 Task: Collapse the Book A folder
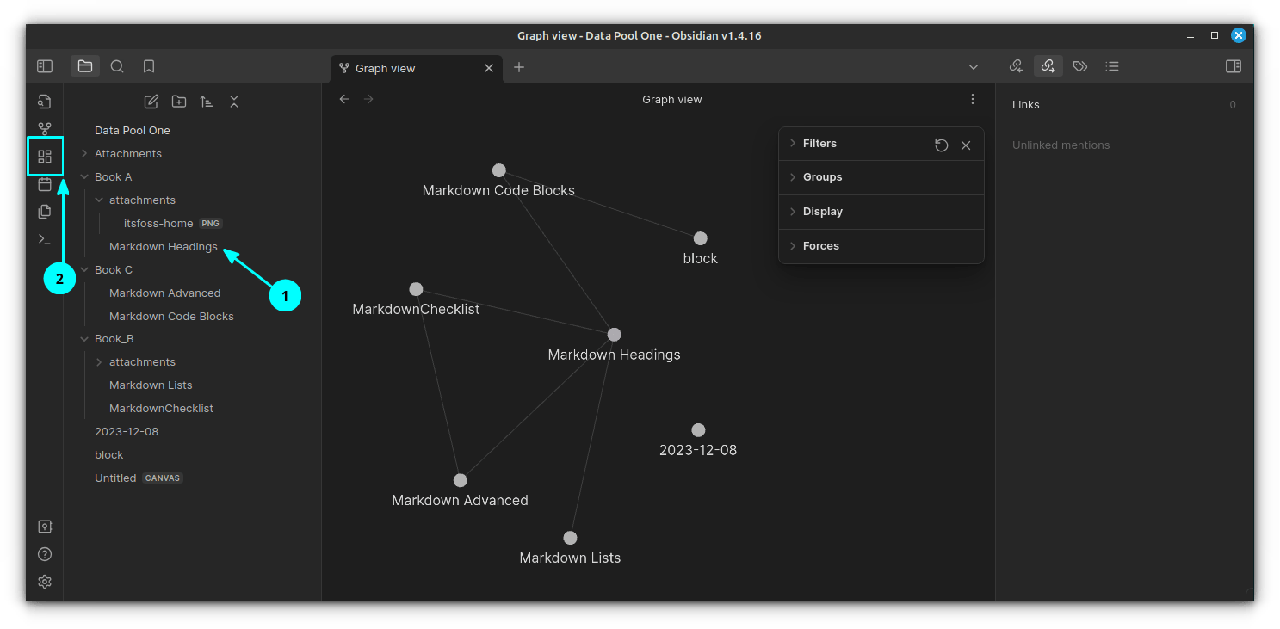coord(85,177)
